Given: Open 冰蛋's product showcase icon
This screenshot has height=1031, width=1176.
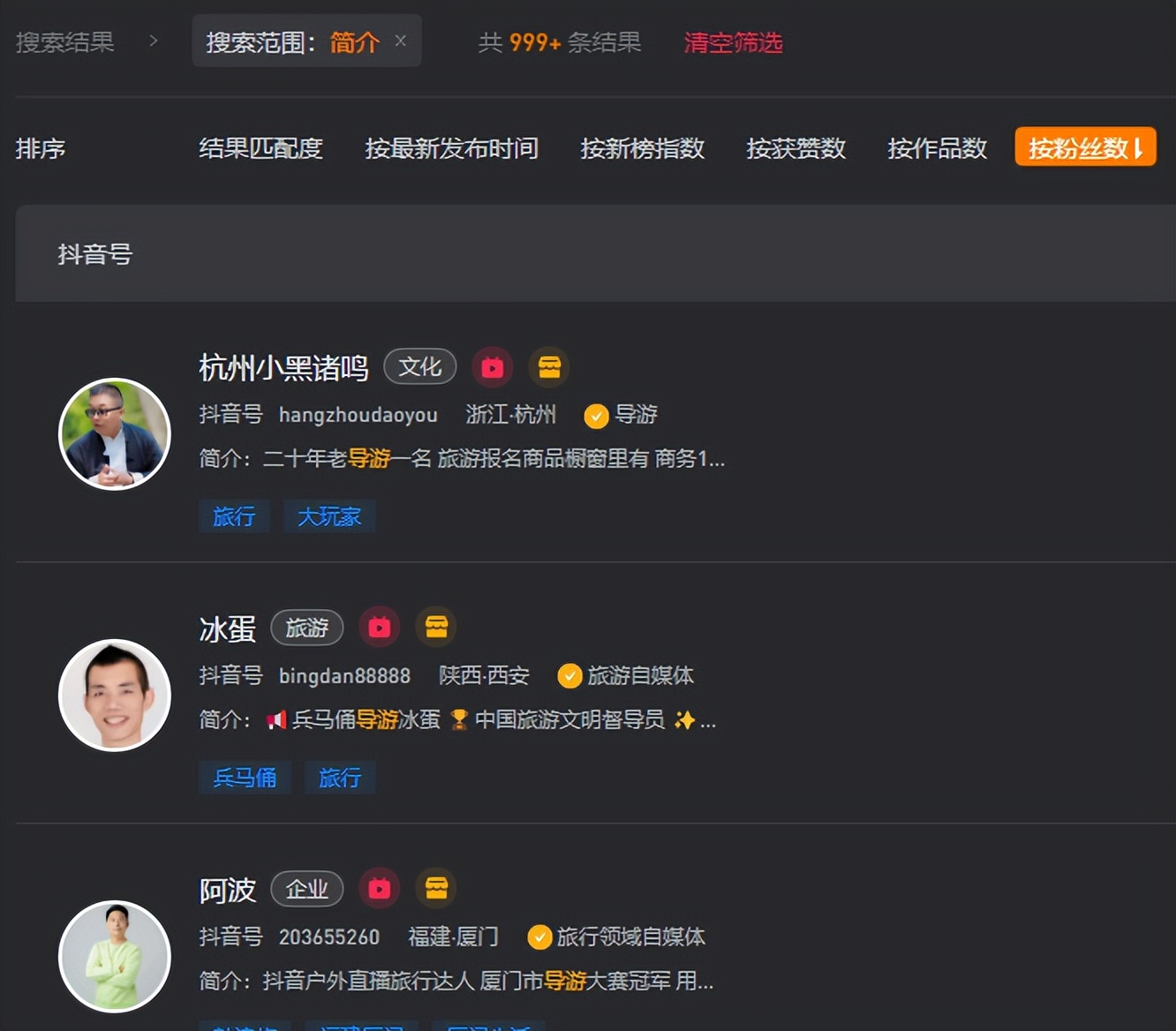Looking at the screenshot, I should pyautogui.click(x=436, y=627).
